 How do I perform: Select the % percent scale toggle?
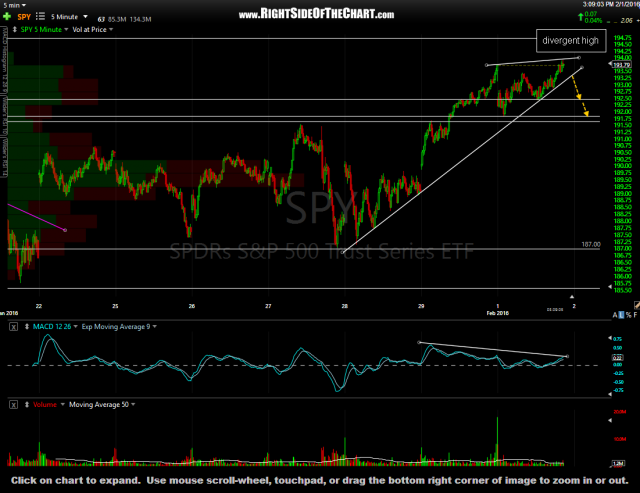click(629, 315)
